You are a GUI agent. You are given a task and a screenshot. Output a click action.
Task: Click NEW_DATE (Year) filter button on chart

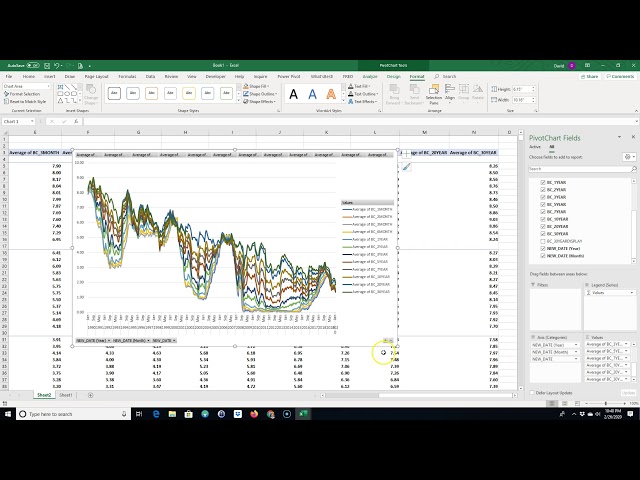click(x=93, y=340)
